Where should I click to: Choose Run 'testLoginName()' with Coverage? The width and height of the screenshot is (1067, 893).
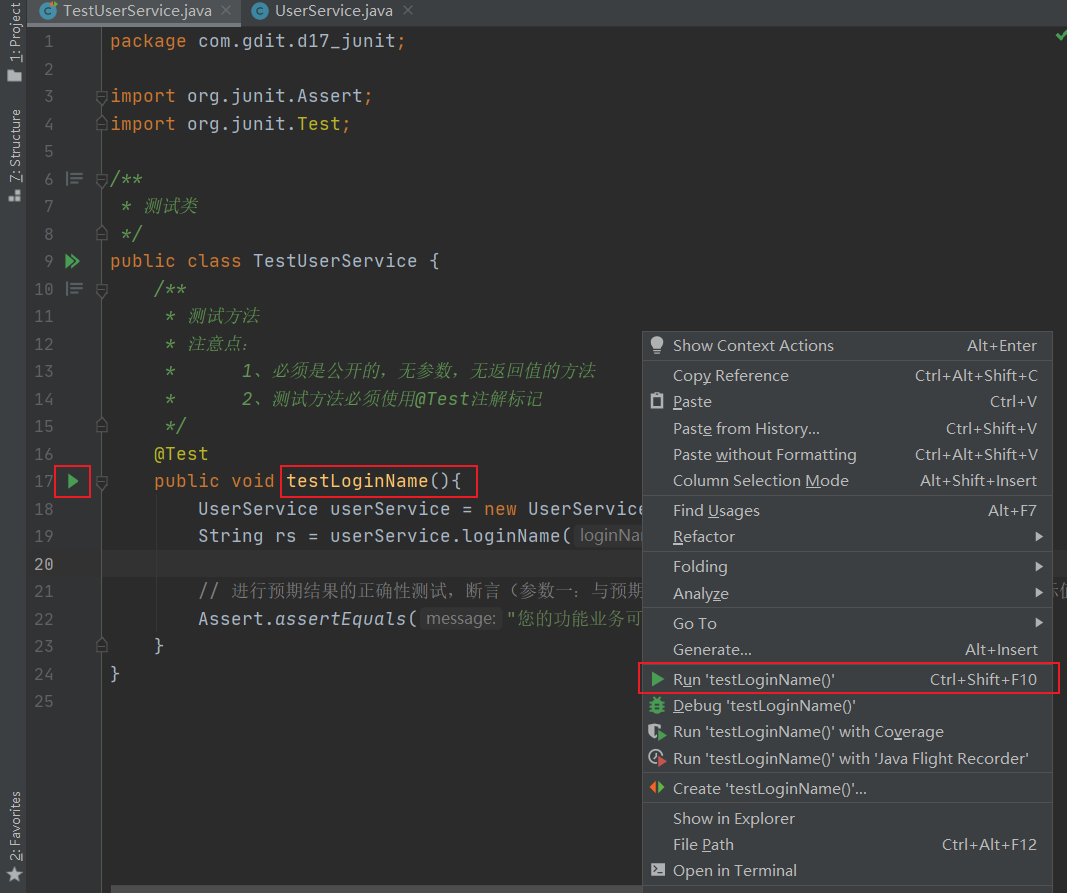click(807, 732)
